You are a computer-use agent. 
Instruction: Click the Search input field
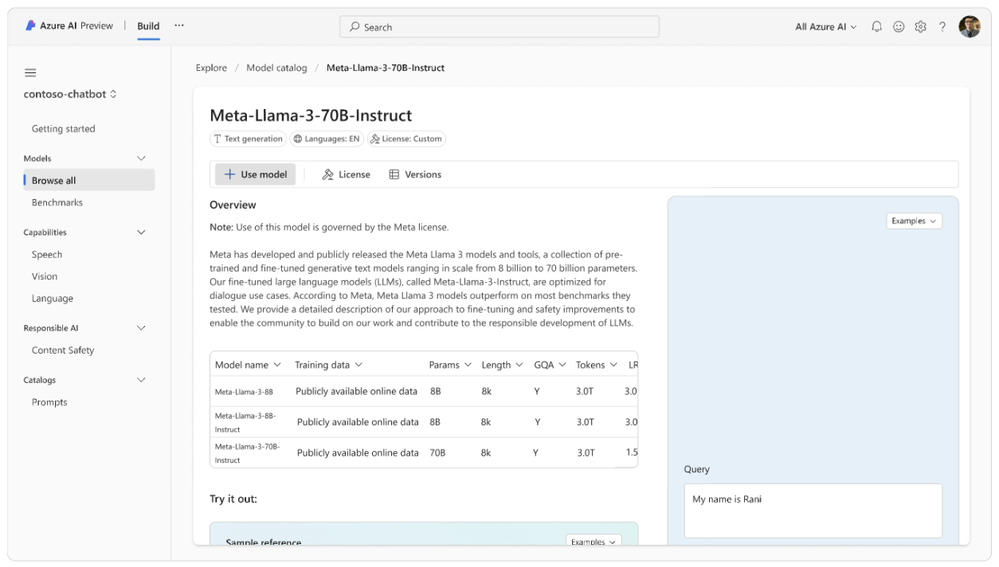tap(500, 27)
